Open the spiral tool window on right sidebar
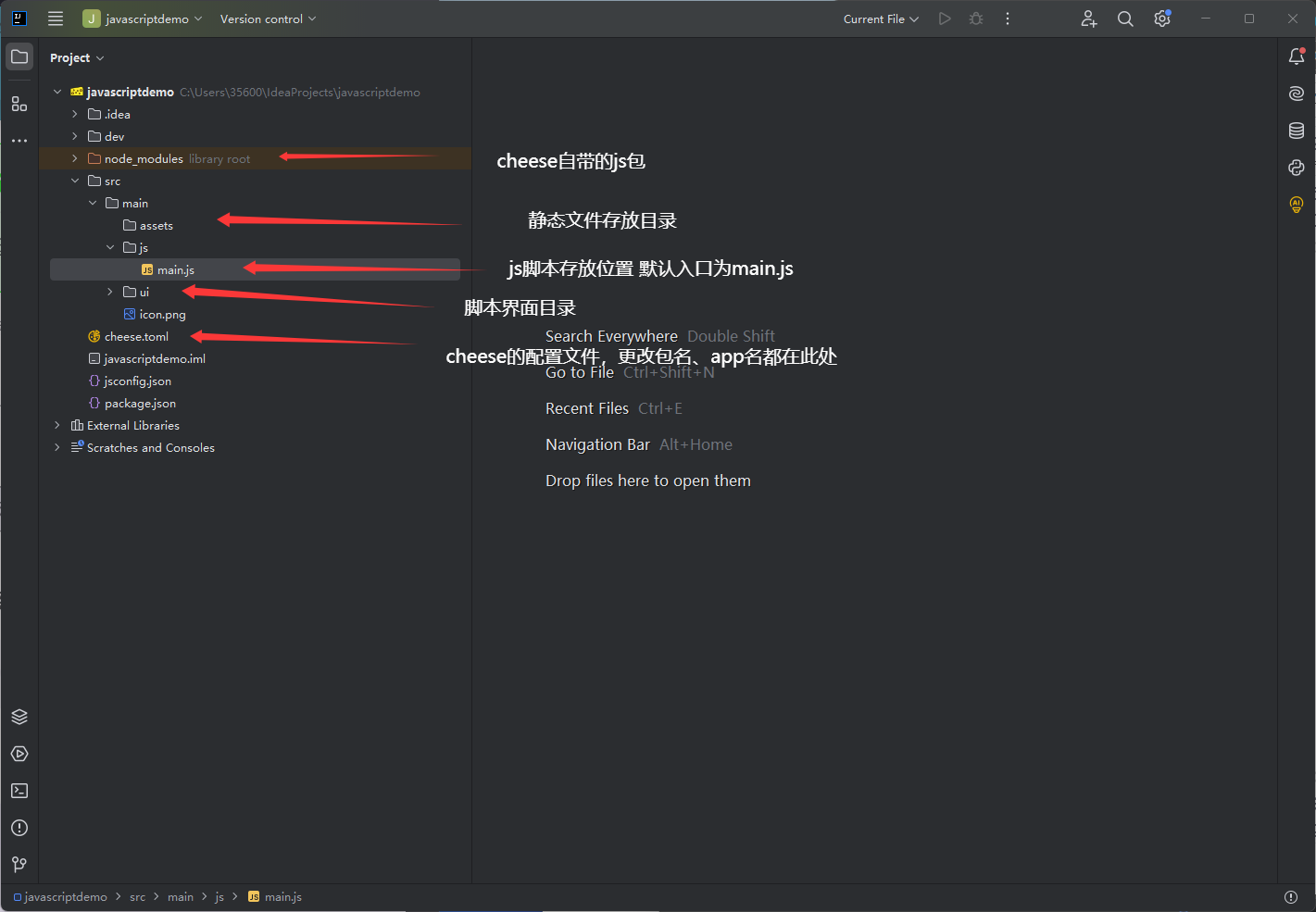The width and height of the screenshot is (1316, 912). pos(1297,94)
